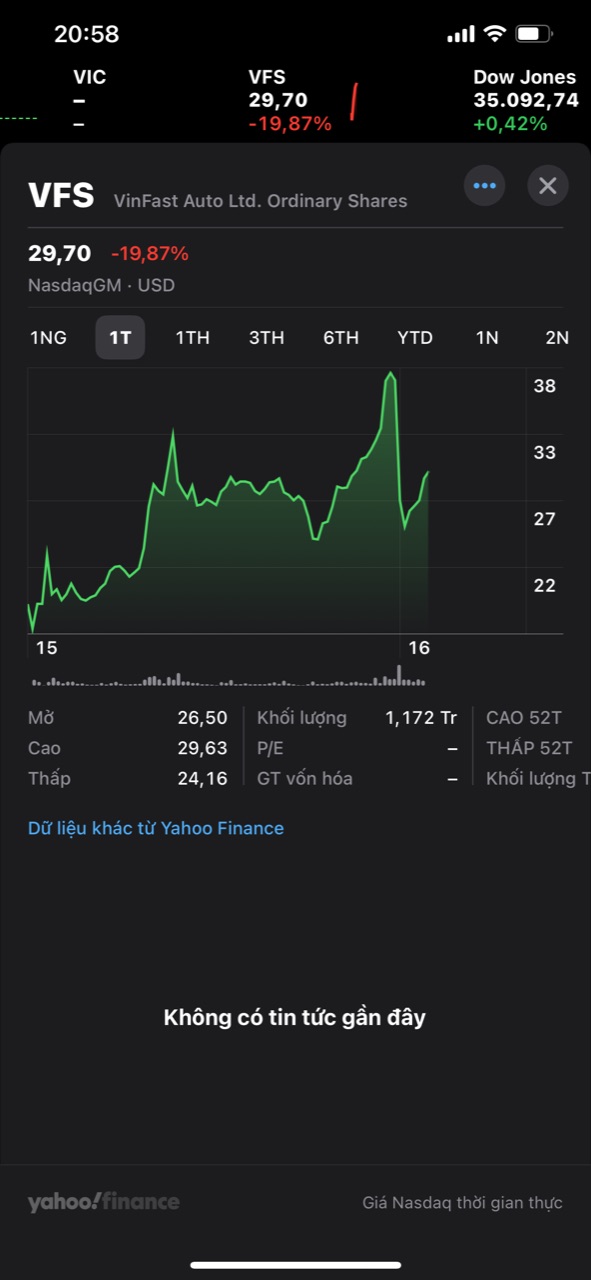Open the three-dot more options button
Screen dimensions: 591x1280
pos(485,186)
